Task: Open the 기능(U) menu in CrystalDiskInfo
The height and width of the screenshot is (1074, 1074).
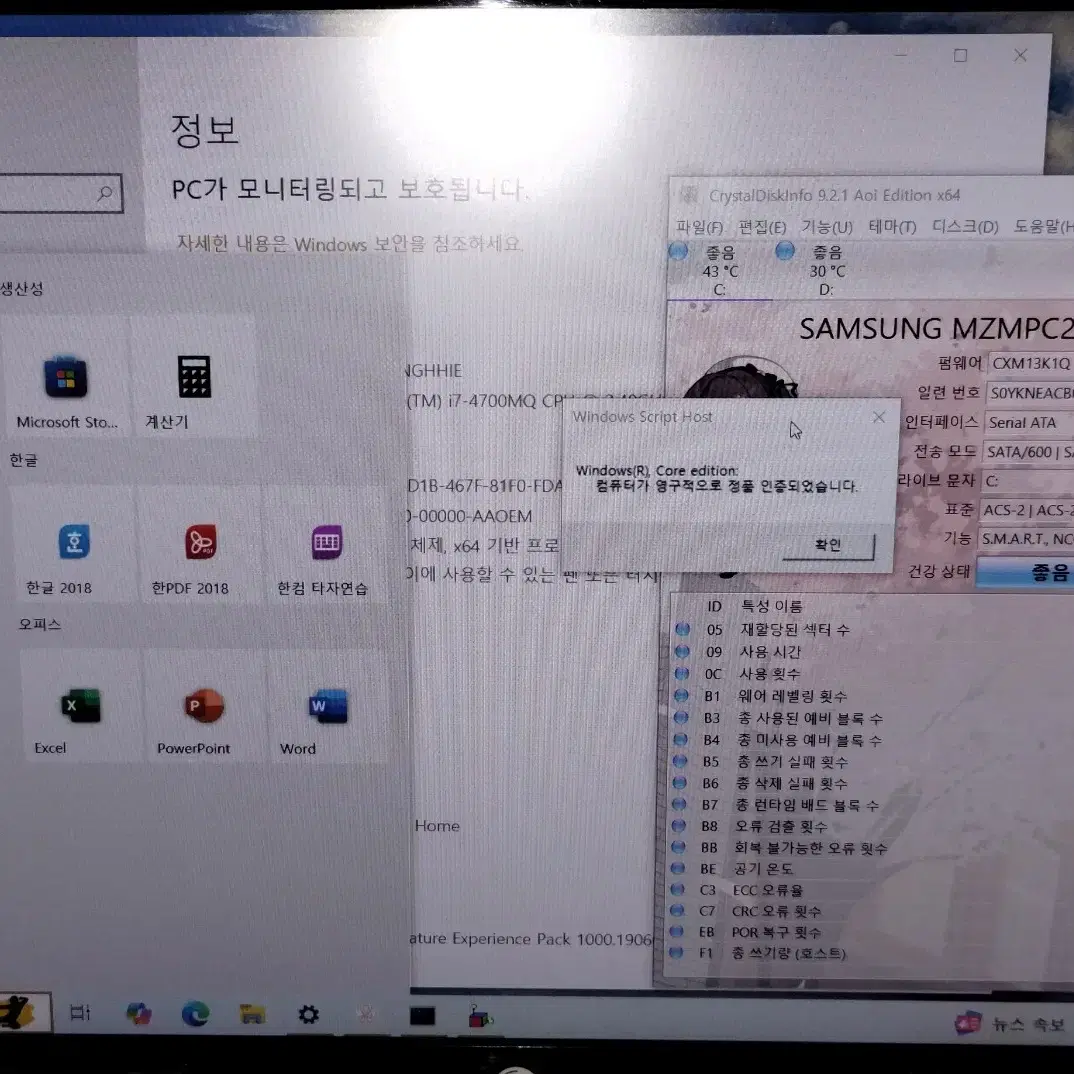Action: click(x=827, y=227)
